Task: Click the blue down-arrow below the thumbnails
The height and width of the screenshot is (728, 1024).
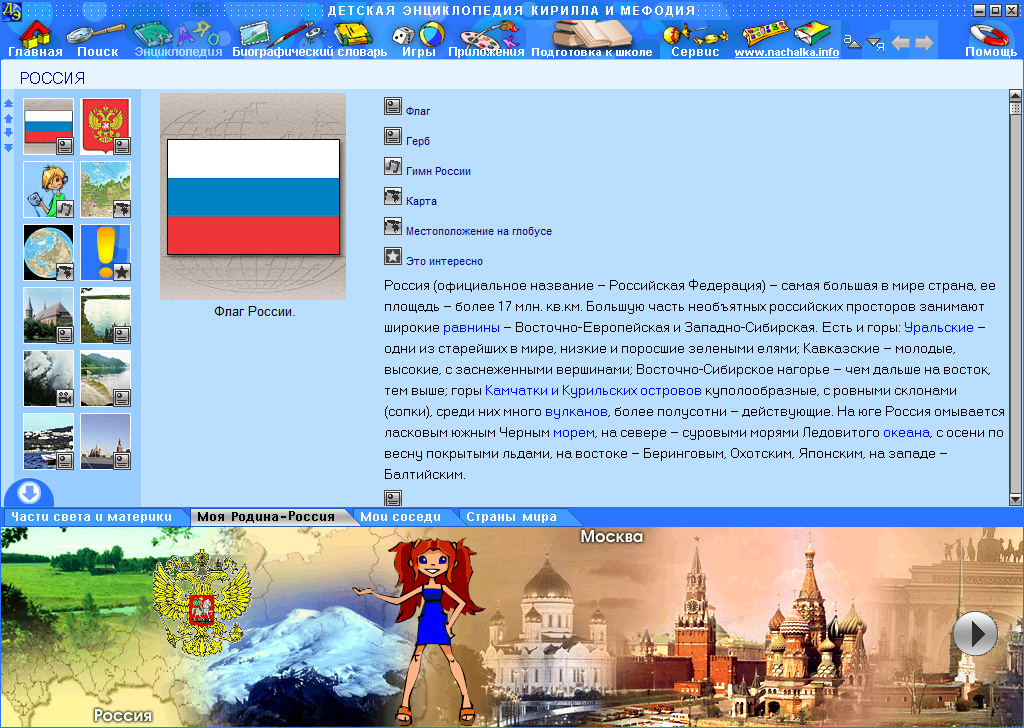Action: click(27, 492)
